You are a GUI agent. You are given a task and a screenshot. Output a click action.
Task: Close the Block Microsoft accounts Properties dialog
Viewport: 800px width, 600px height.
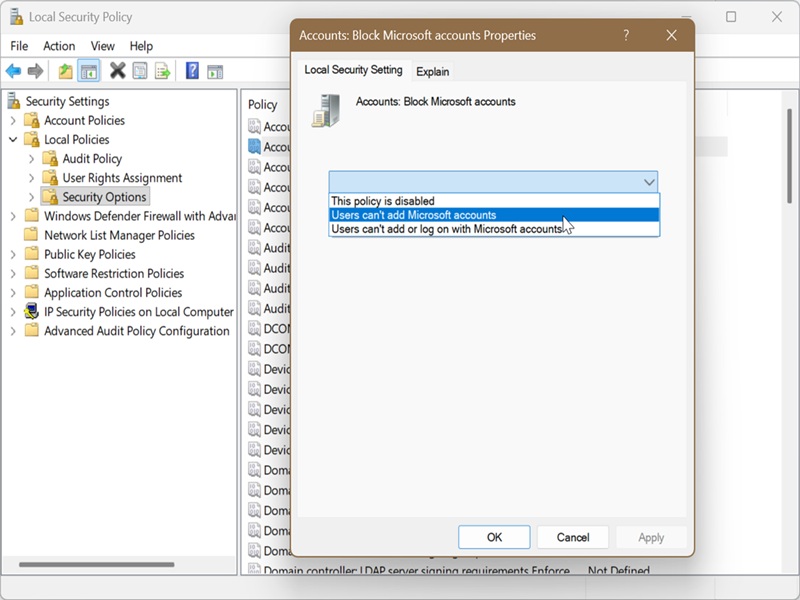point(671,35)
